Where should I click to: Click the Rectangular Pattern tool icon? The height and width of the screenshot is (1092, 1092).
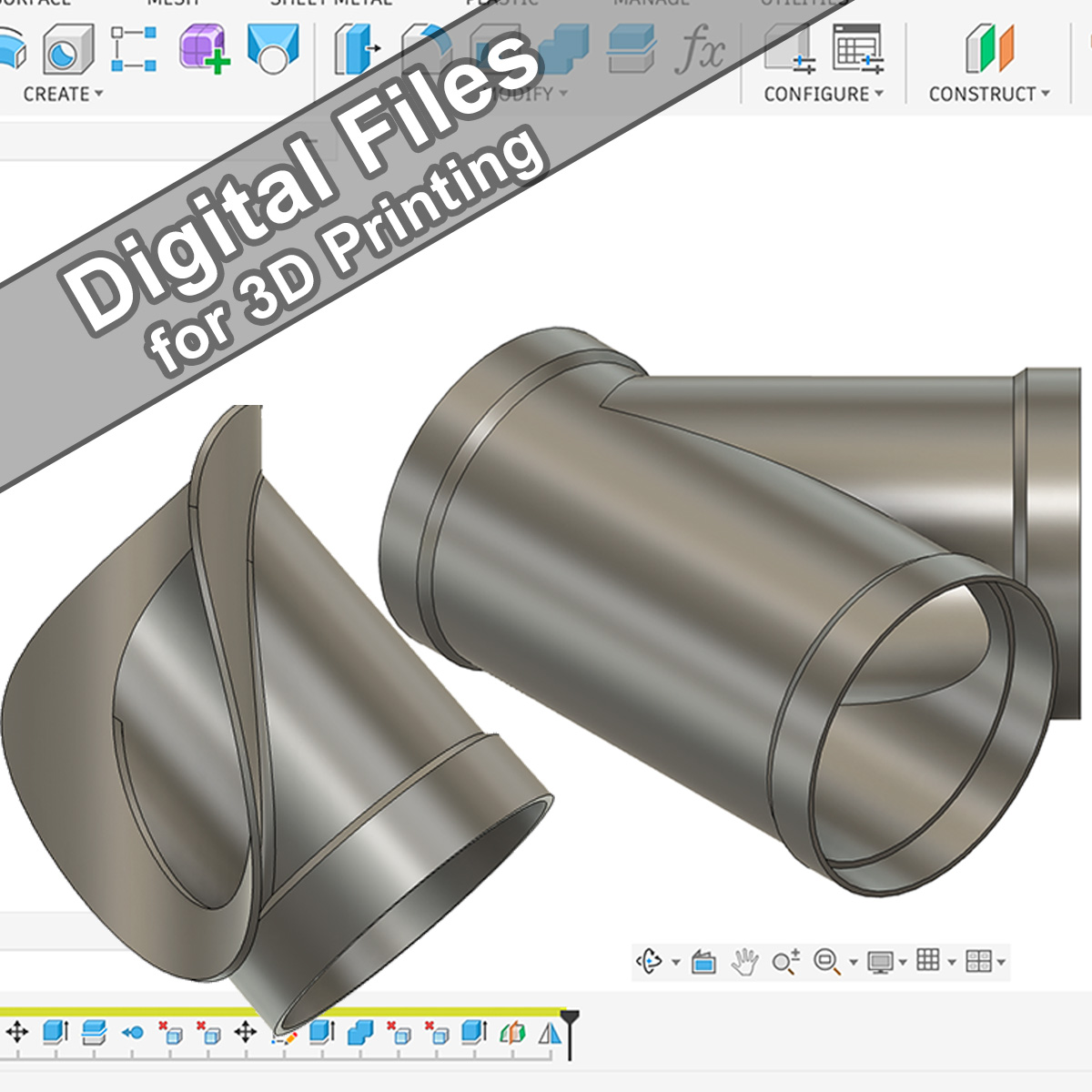(x=133, y=49)
